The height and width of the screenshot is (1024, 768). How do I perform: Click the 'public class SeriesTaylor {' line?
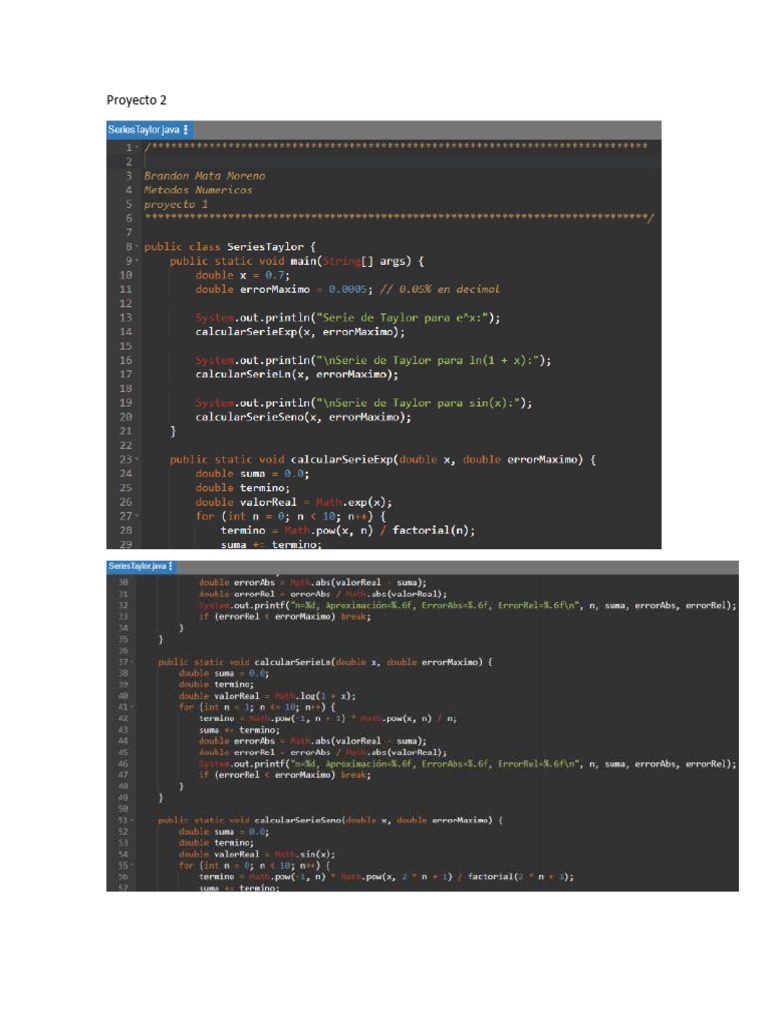point(230,247)
